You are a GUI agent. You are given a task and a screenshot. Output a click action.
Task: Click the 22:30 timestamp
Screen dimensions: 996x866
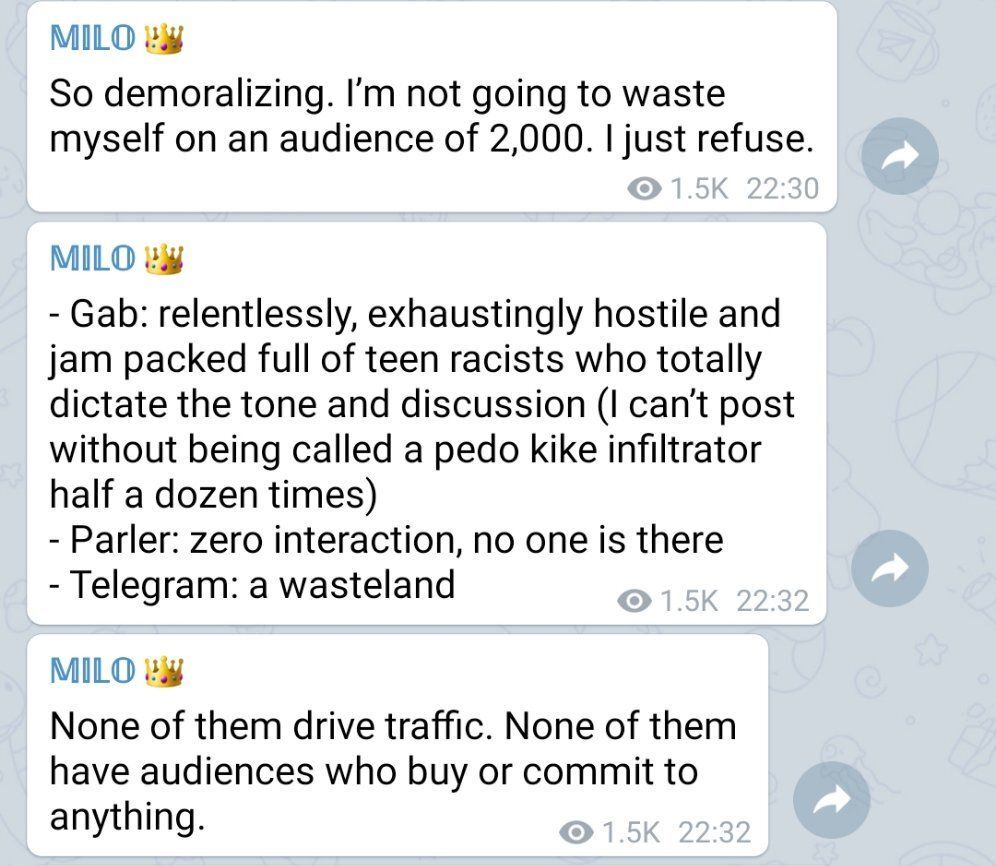coord(783,189)
